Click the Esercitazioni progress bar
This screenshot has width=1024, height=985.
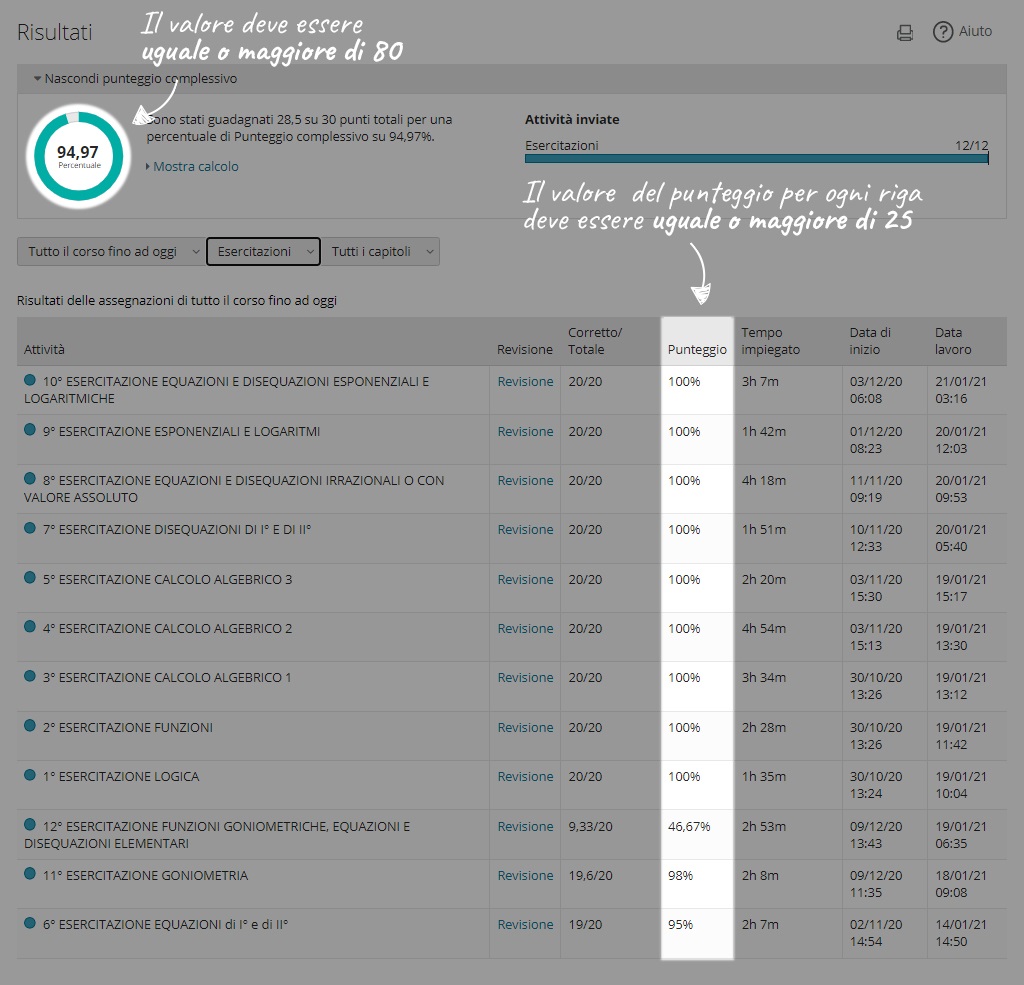coord(756,158)
